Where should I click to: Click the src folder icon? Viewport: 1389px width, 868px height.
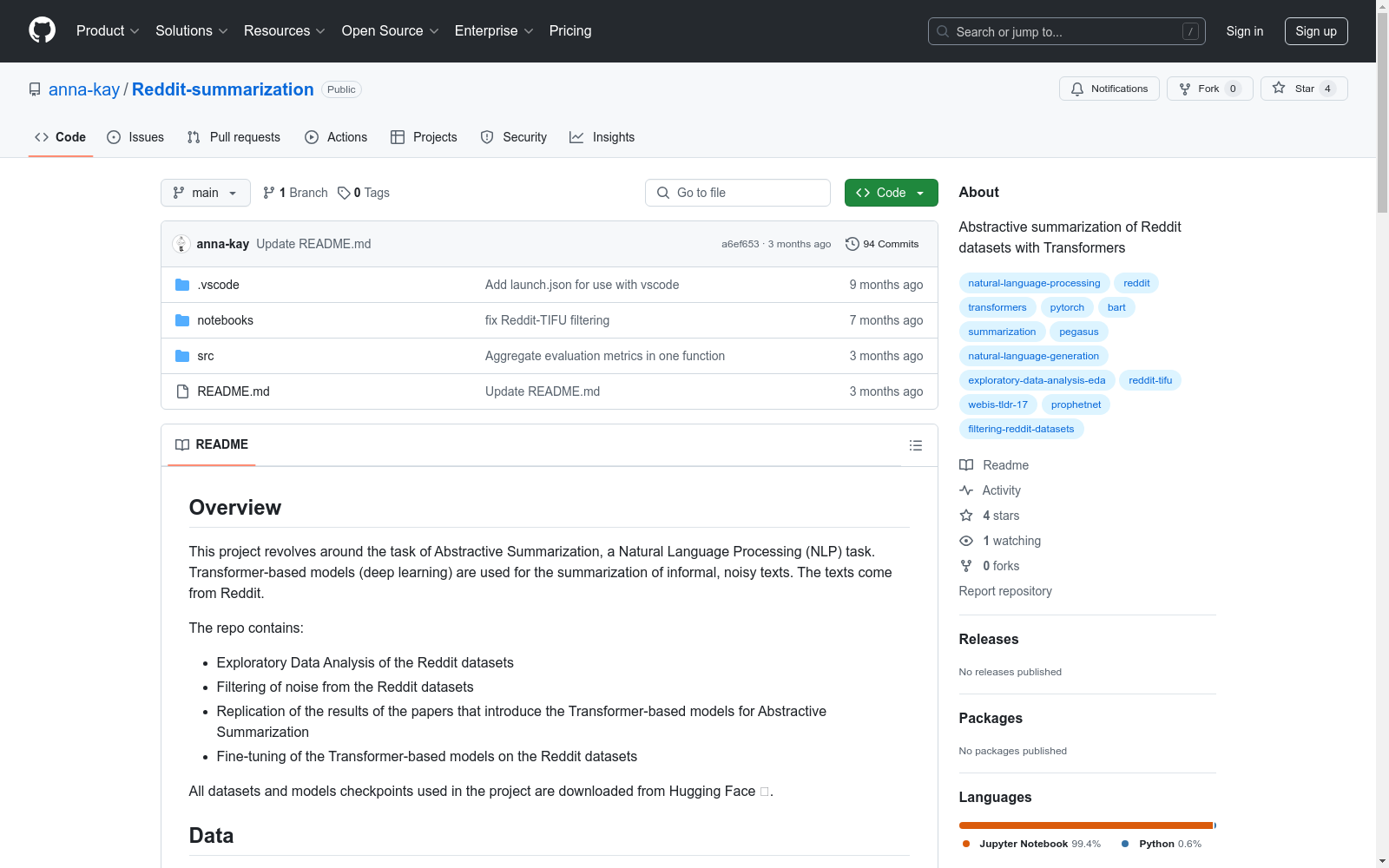182,356
